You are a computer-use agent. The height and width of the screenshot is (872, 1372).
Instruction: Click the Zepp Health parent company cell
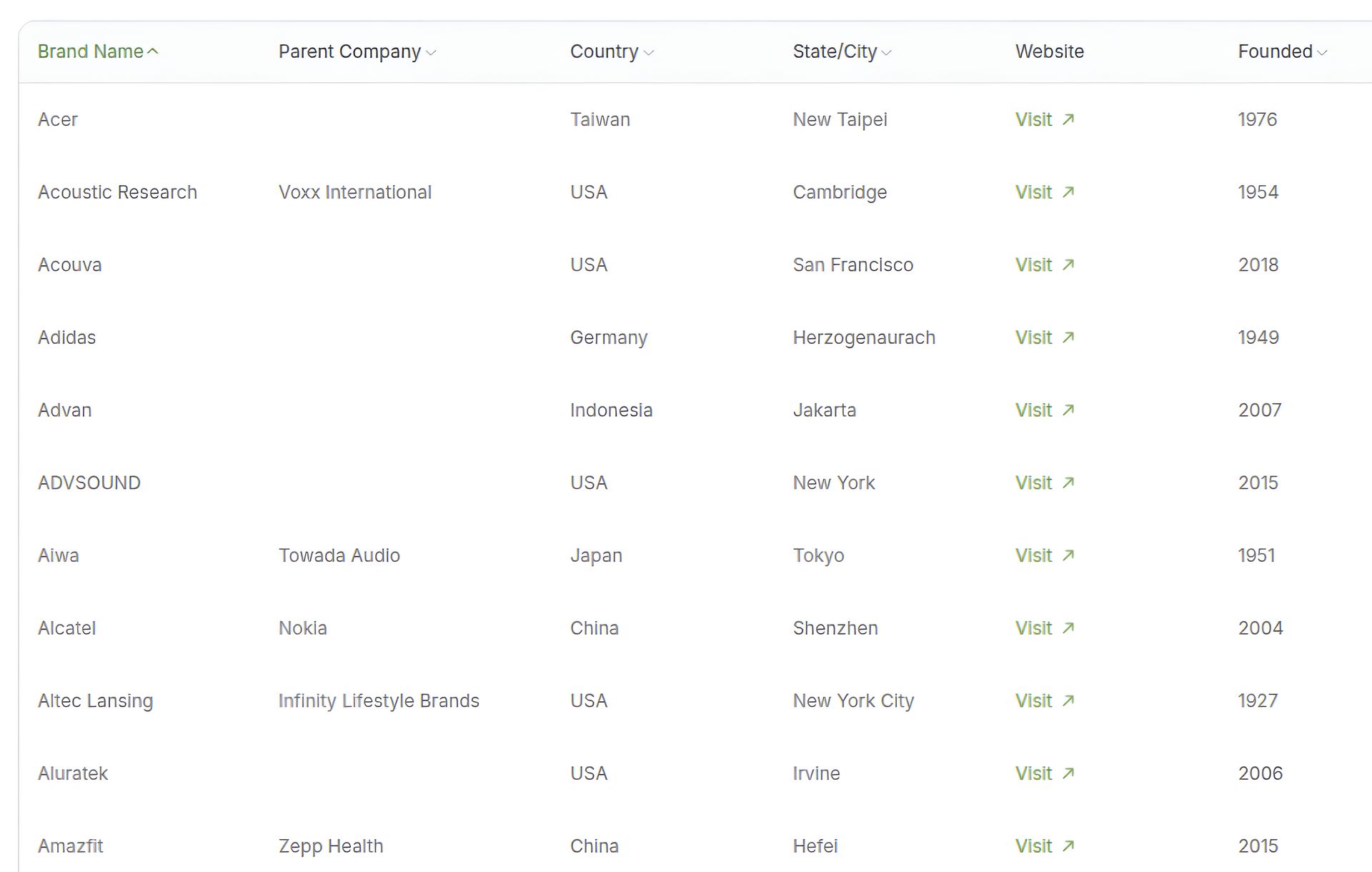point(331,846)
